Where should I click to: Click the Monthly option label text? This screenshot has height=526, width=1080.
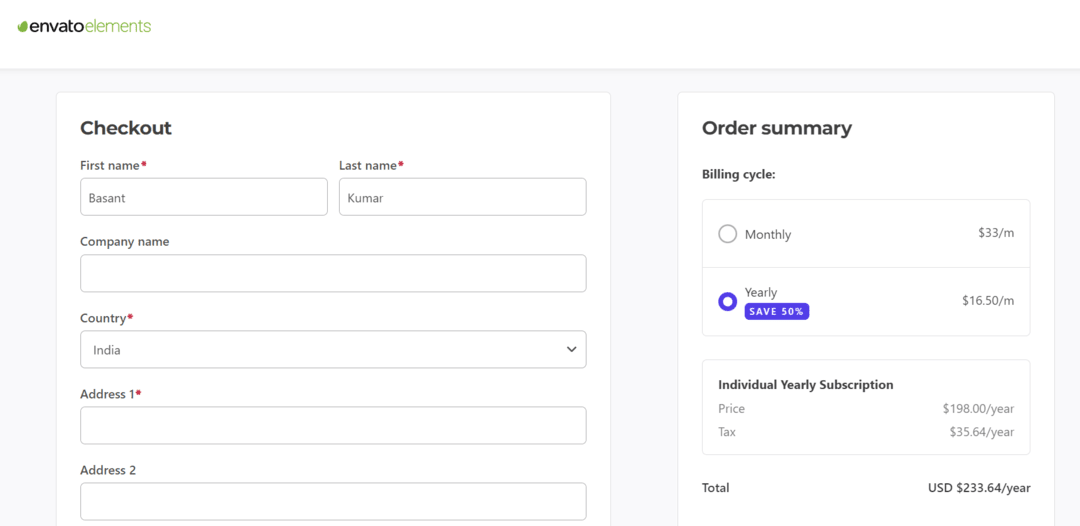tap(767, 235)
